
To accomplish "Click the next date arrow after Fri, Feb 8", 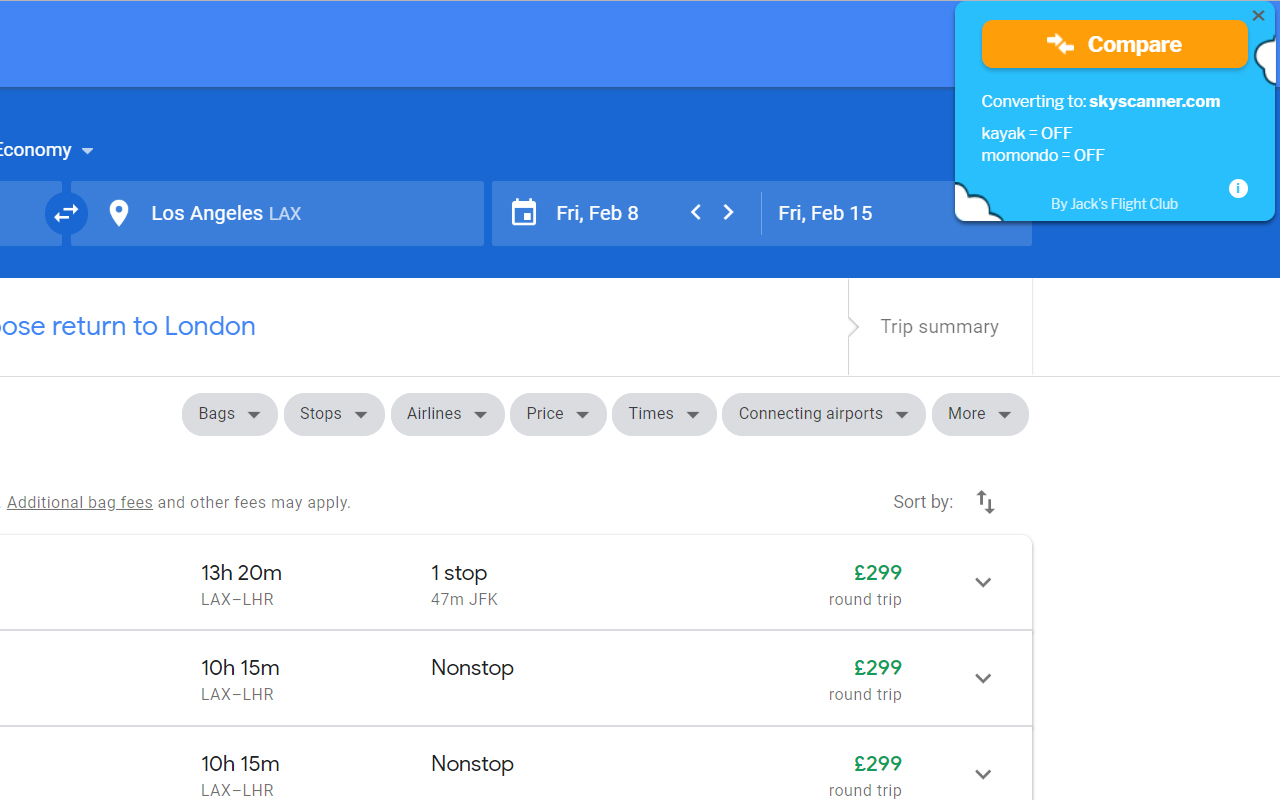I will (728, 212).
